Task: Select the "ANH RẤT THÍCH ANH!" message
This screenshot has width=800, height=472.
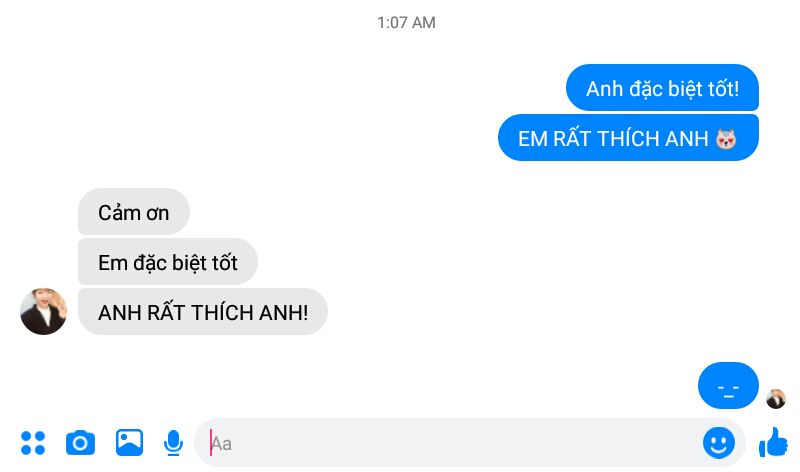Action: (x=203, y=311)
